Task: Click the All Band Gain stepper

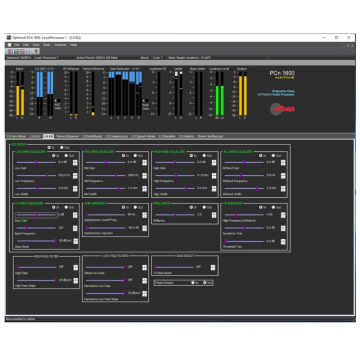Action: [283, 163]
